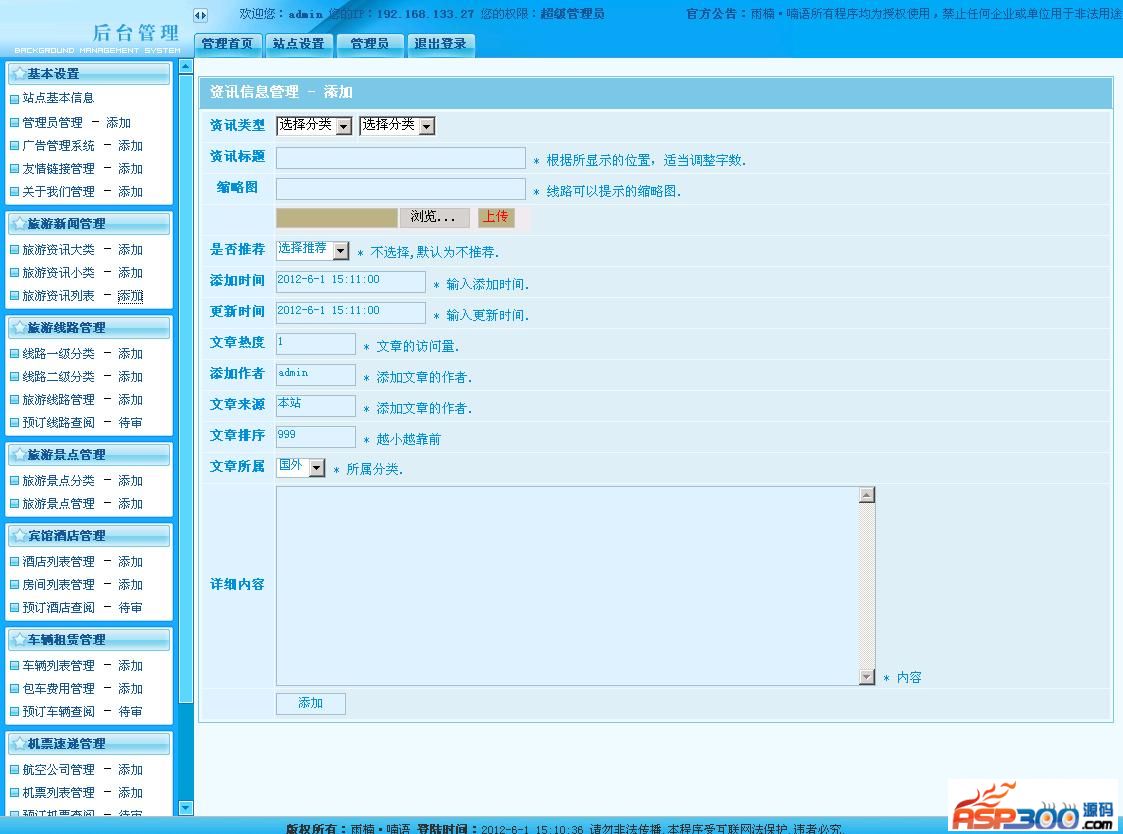
Task: Open the first 选择分类 dropdown
Action: 314,126
